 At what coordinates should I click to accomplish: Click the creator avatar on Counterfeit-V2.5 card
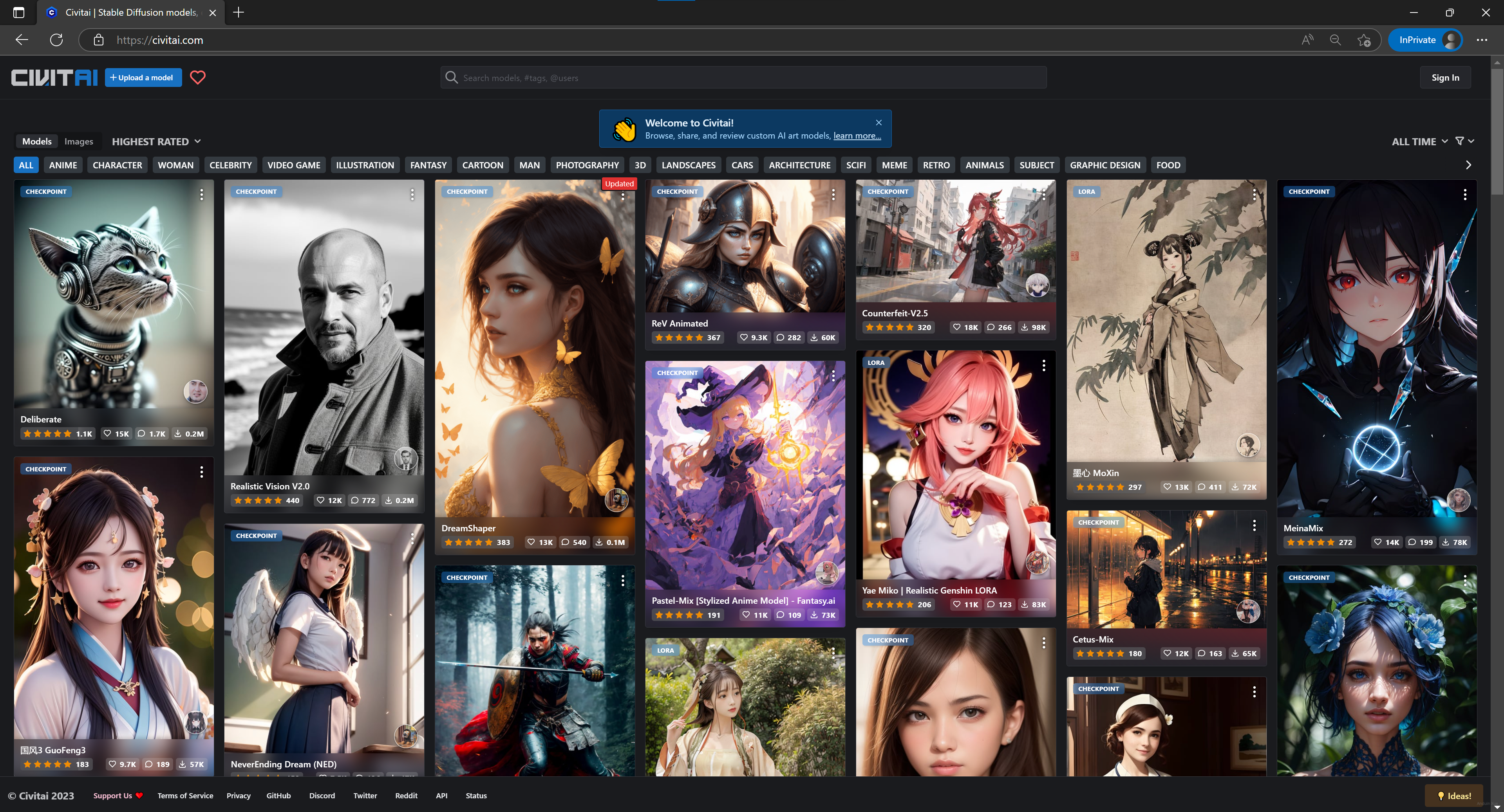tap(1037, 285)
